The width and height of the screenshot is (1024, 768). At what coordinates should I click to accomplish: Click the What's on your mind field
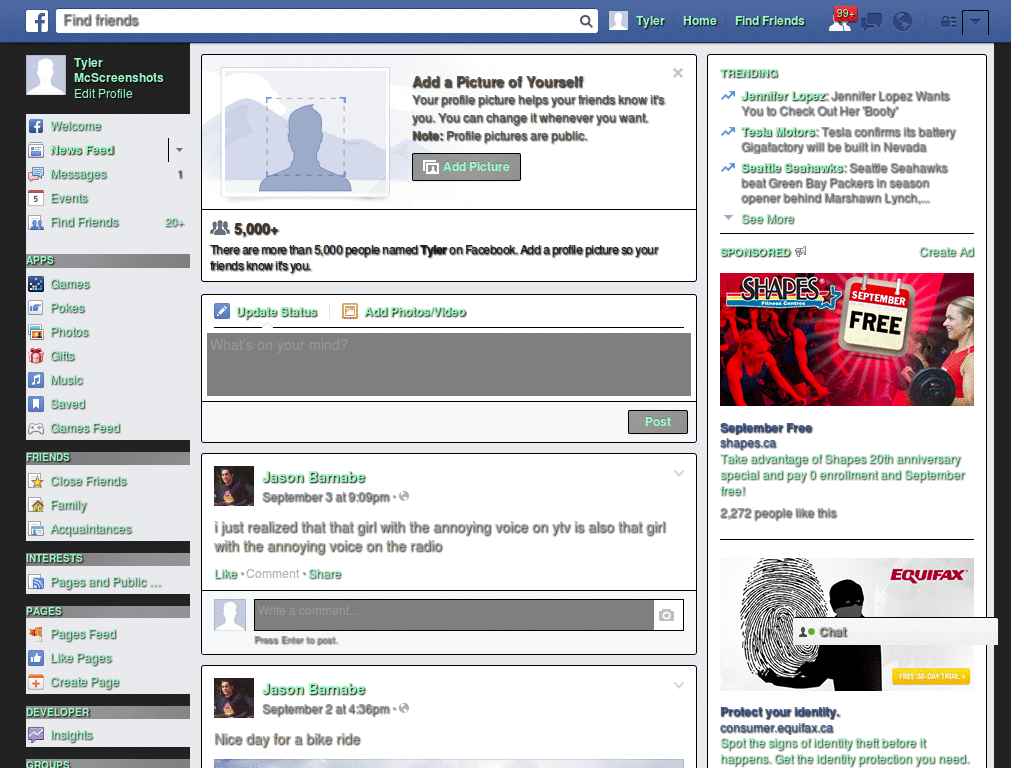click(x=449, y=364)
